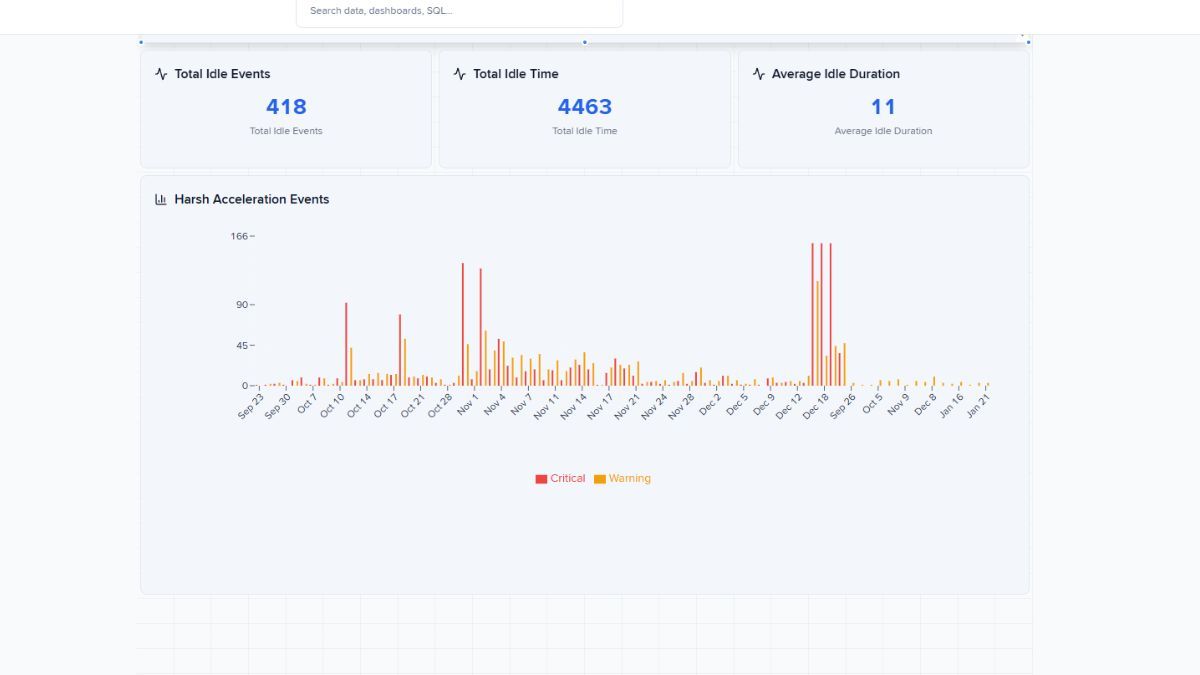Click the activity icon on Total Idle Events card
Screen dimensions: 1200x675
point(161,73)
